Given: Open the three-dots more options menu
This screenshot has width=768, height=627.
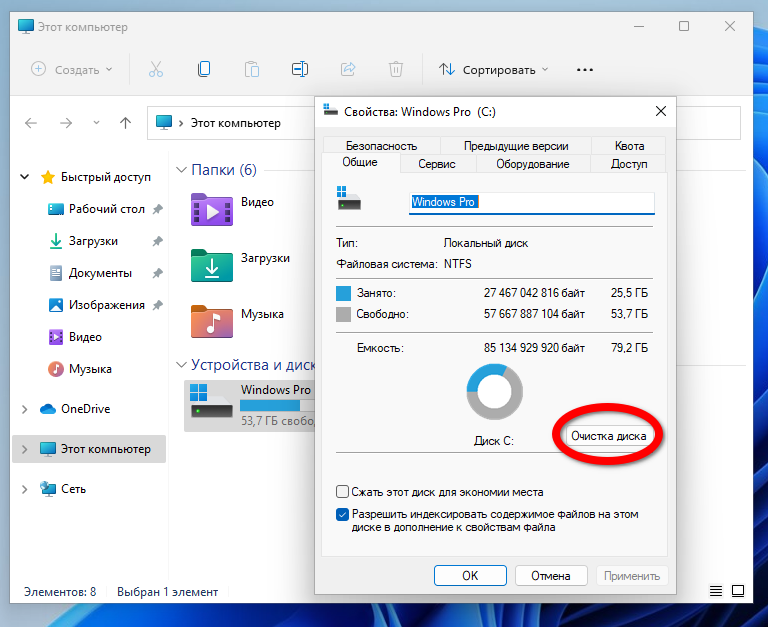Looking at the screenshot, I should click(x=585, y=70).
